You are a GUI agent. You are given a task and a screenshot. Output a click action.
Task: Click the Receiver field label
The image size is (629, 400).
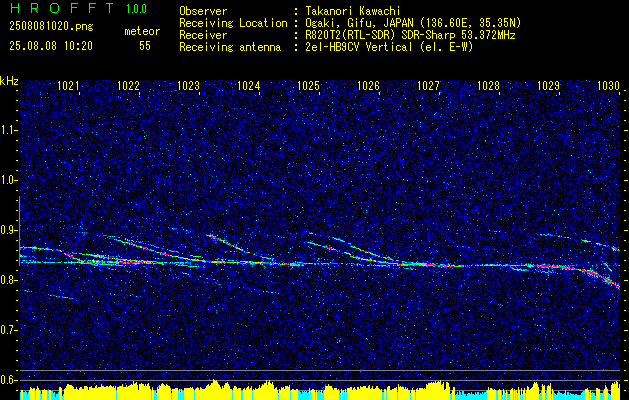click(203, 35)
